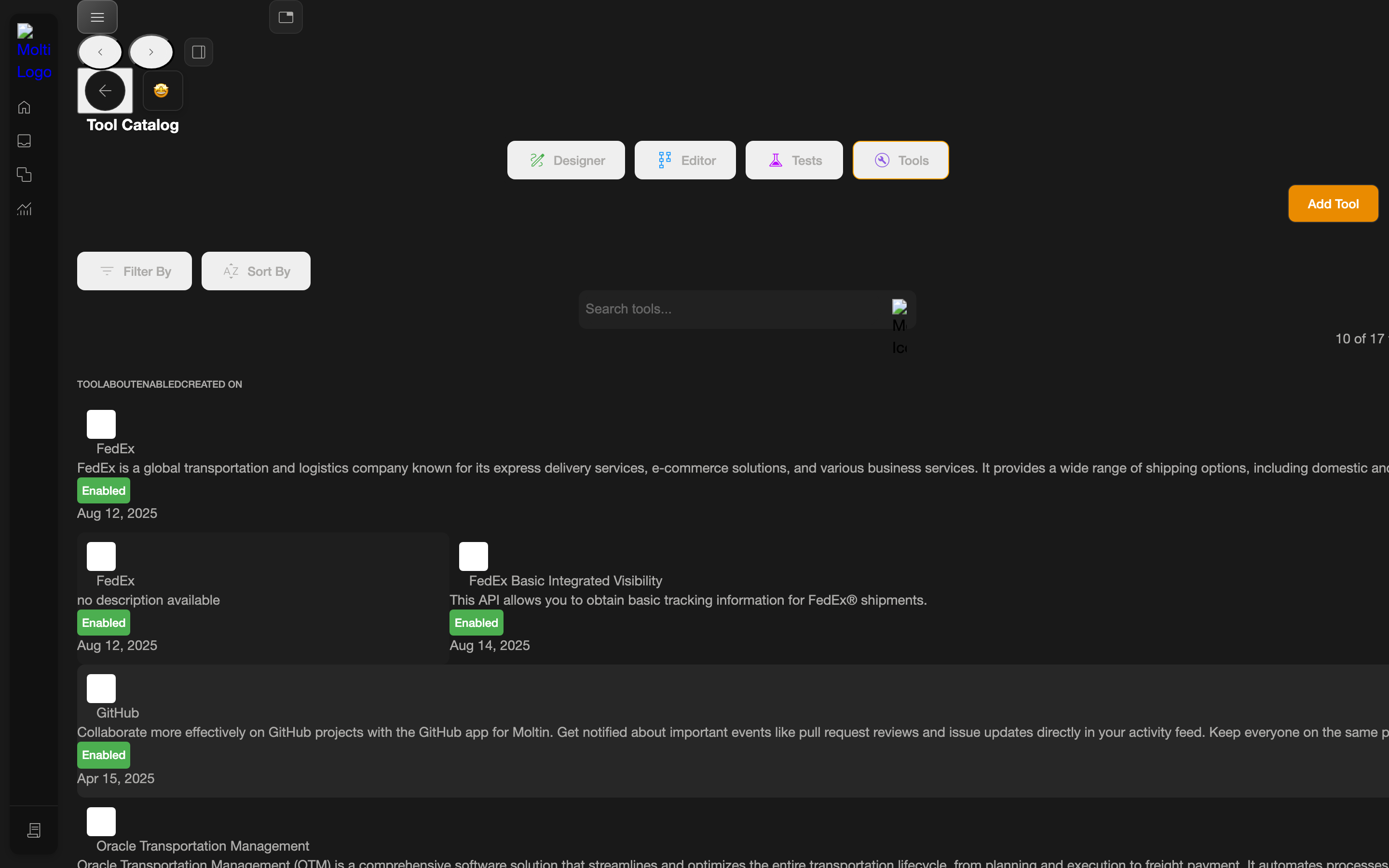
Task: Click the Enabled badge under 'no description available'
Action: (104, 623)
